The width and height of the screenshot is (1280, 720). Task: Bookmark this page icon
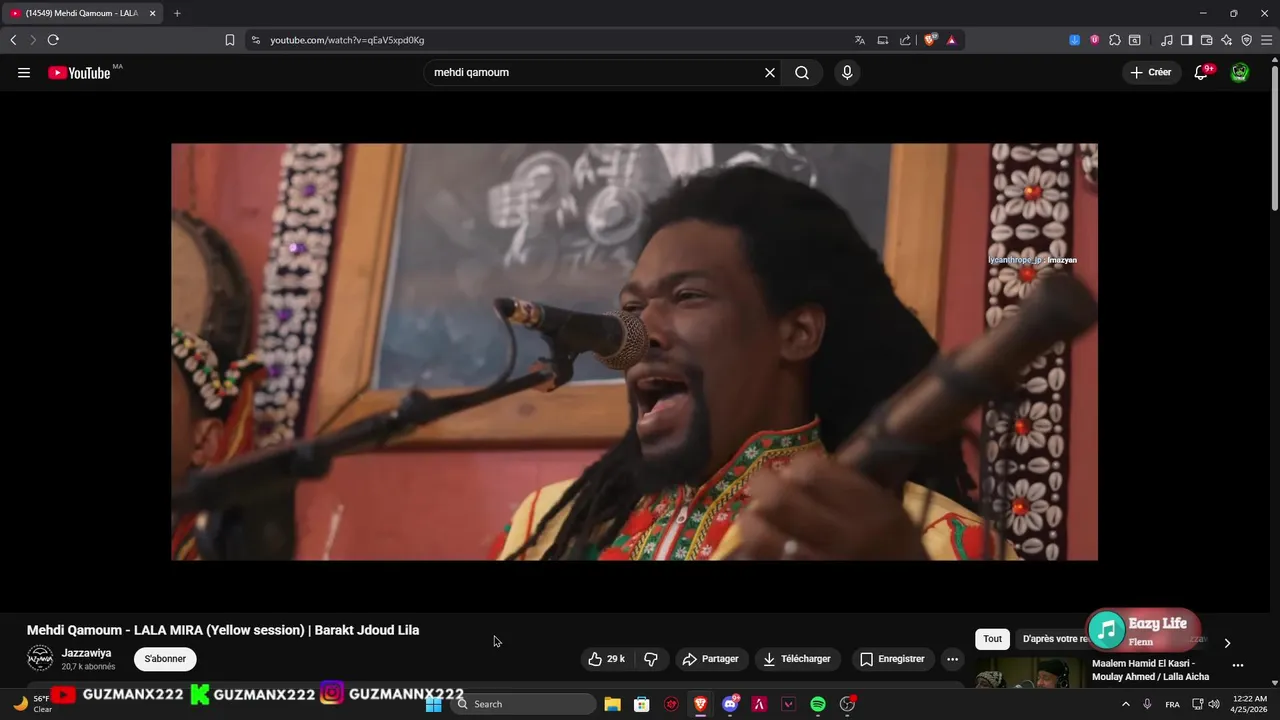[x=230, y=40]
